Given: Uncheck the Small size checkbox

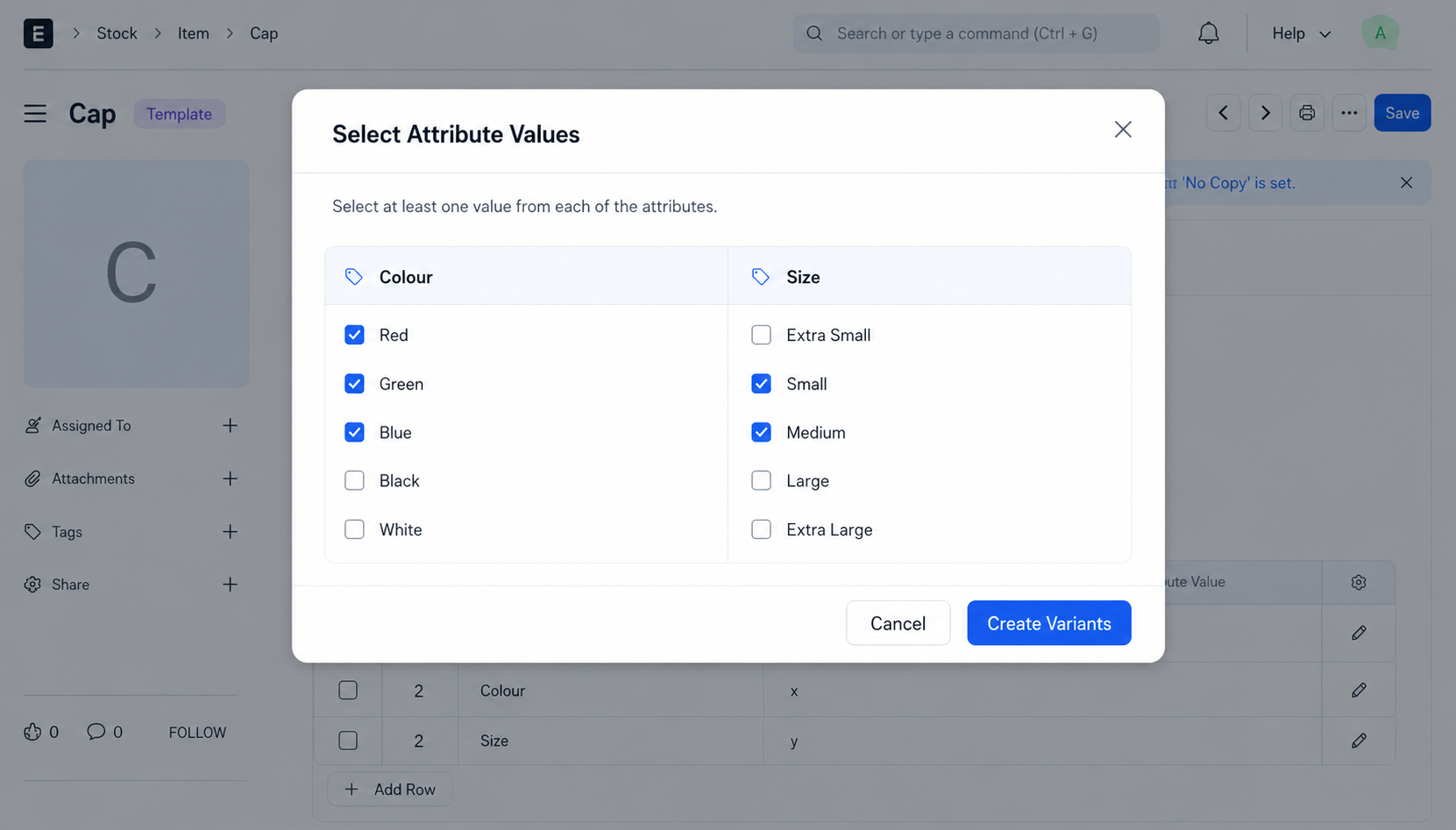Looking at the screenshot, I should tap(761, 384).
